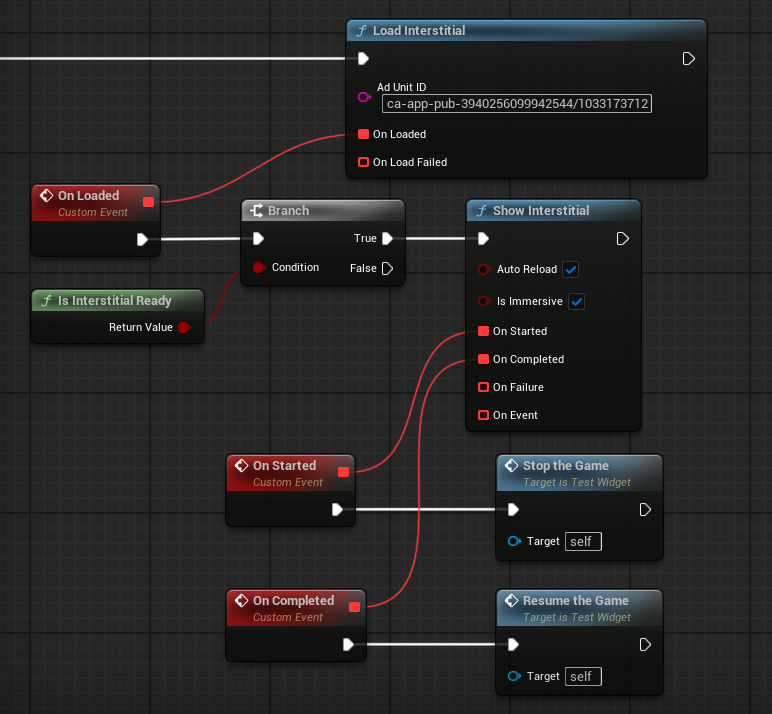Viewport: 772px width, 714px height.
Task: Click the Branch True execution pin
Action: [387, 239]
